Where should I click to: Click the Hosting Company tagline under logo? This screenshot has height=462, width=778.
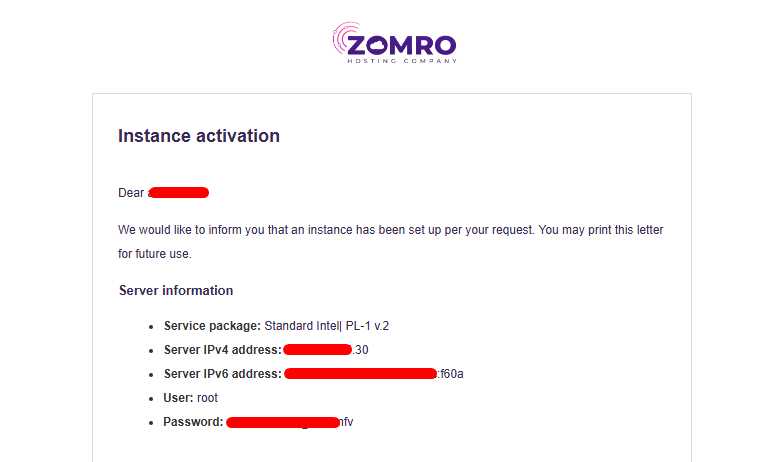coord(402,61)
